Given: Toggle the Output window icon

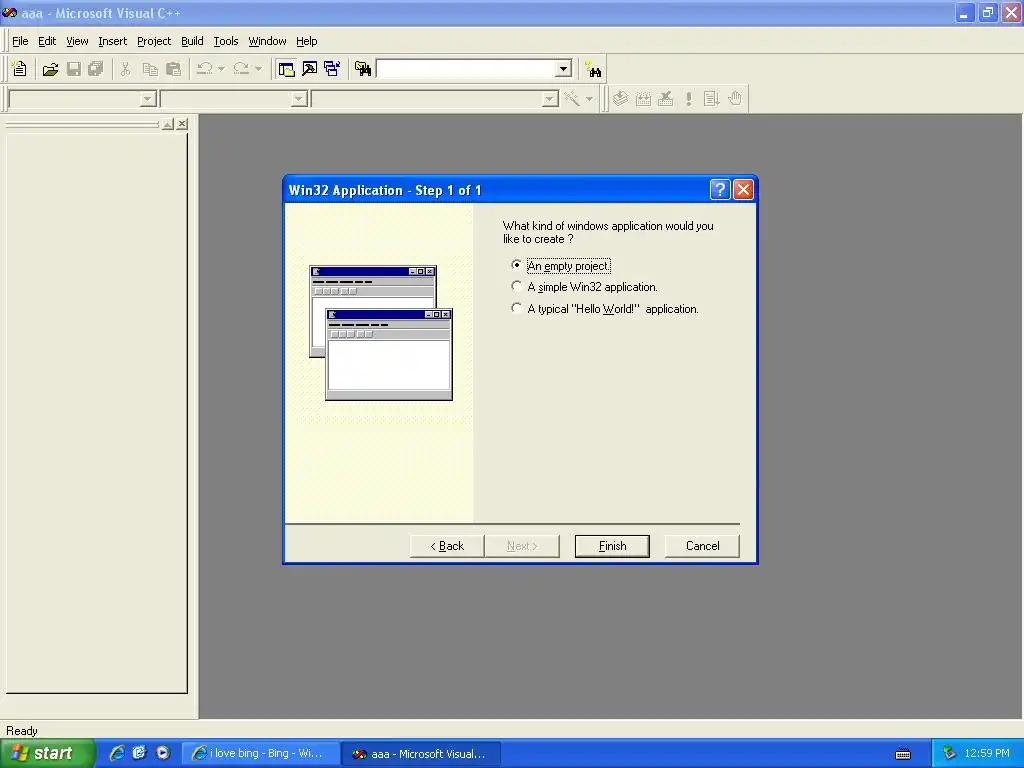Looking at the screenshot, I should pyautogui.click(x=310, y=69).
